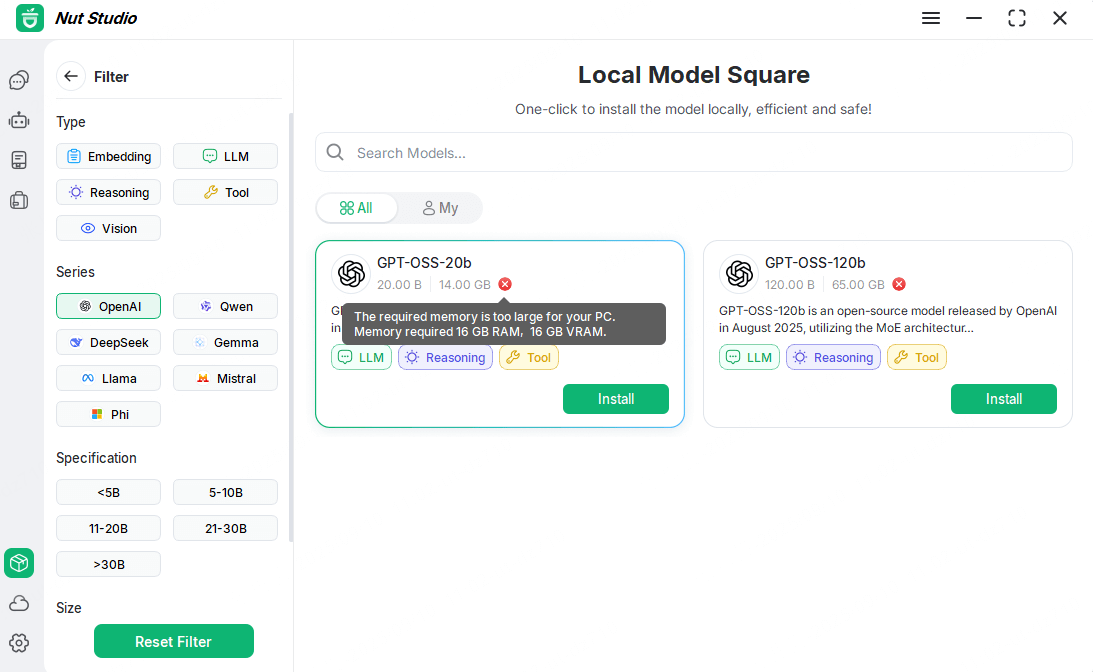Click the LLM tag on GPT-OSS-20b
The height and width of the screenshot is (672, 1093).
coord(361,358)
